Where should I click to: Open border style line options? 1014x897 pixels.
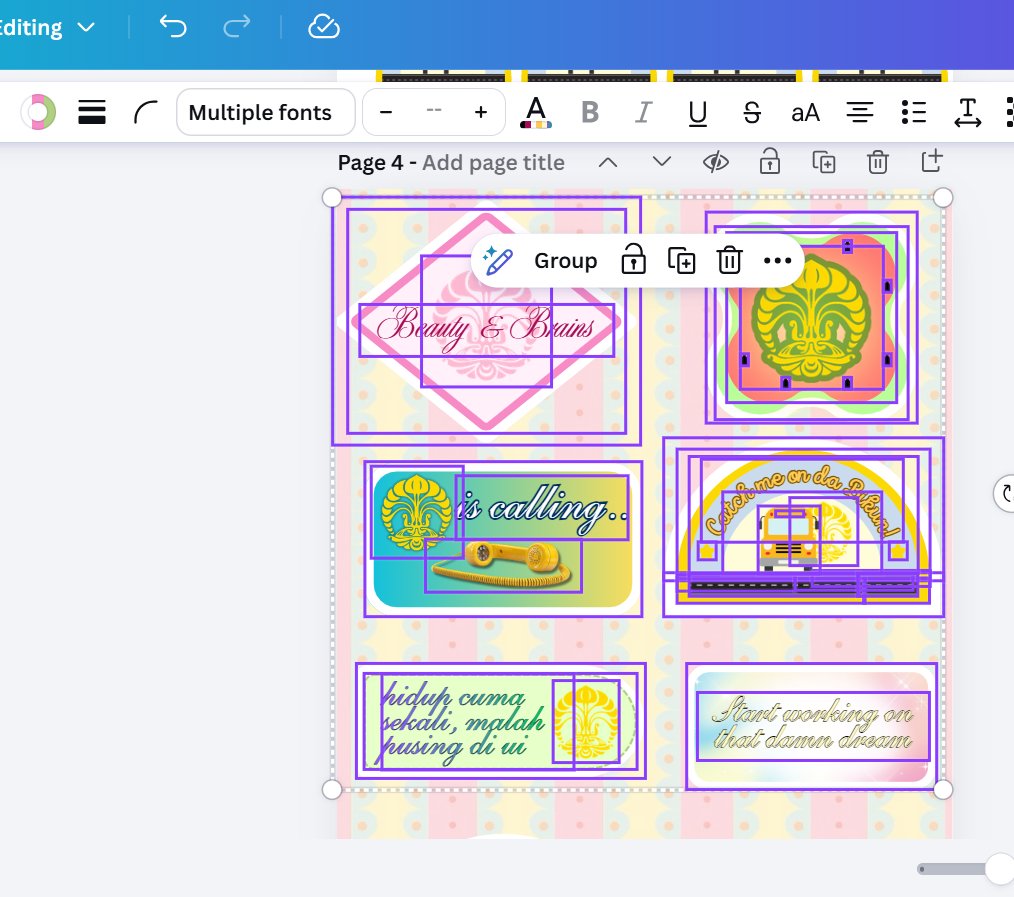point(92,112)
